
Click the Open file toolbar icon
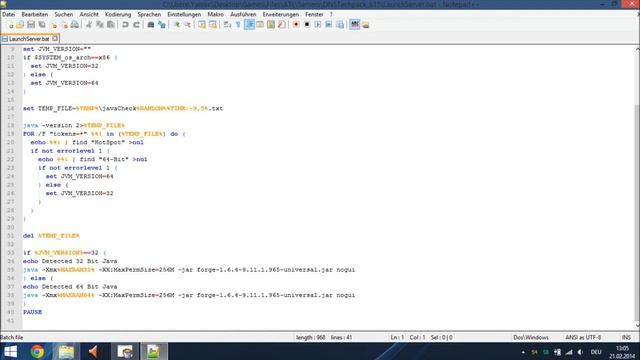[x=20, y=25]
